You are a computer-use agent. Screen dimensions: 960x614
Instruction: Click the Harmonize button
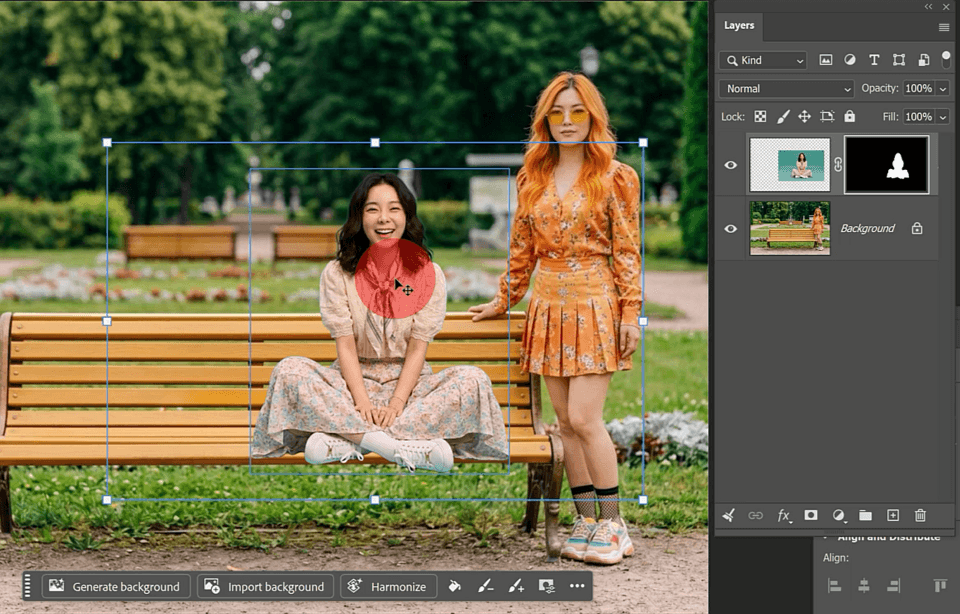388,586
